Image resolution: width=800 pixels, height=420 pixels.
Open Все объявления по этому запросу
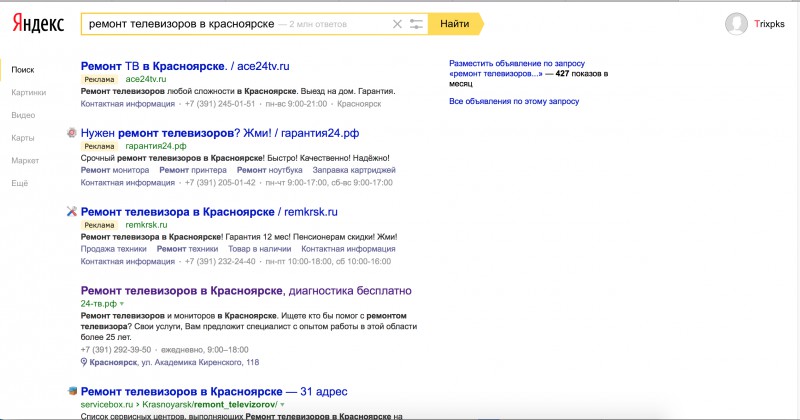(514, 101)
